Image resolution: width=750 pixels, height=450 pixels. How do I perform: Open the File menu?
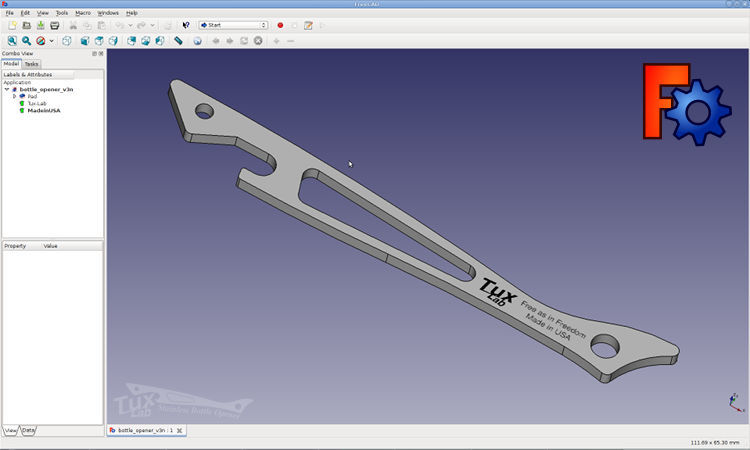click(10, 13)
